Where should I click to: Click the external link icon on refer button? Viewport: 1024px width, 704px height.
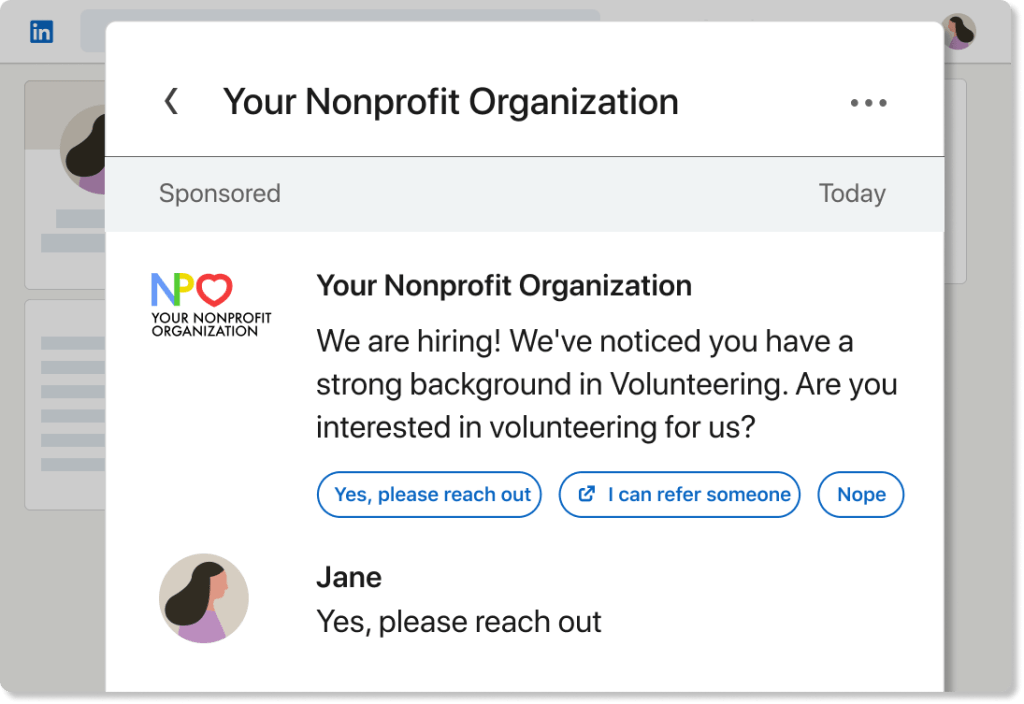[588, 494]
